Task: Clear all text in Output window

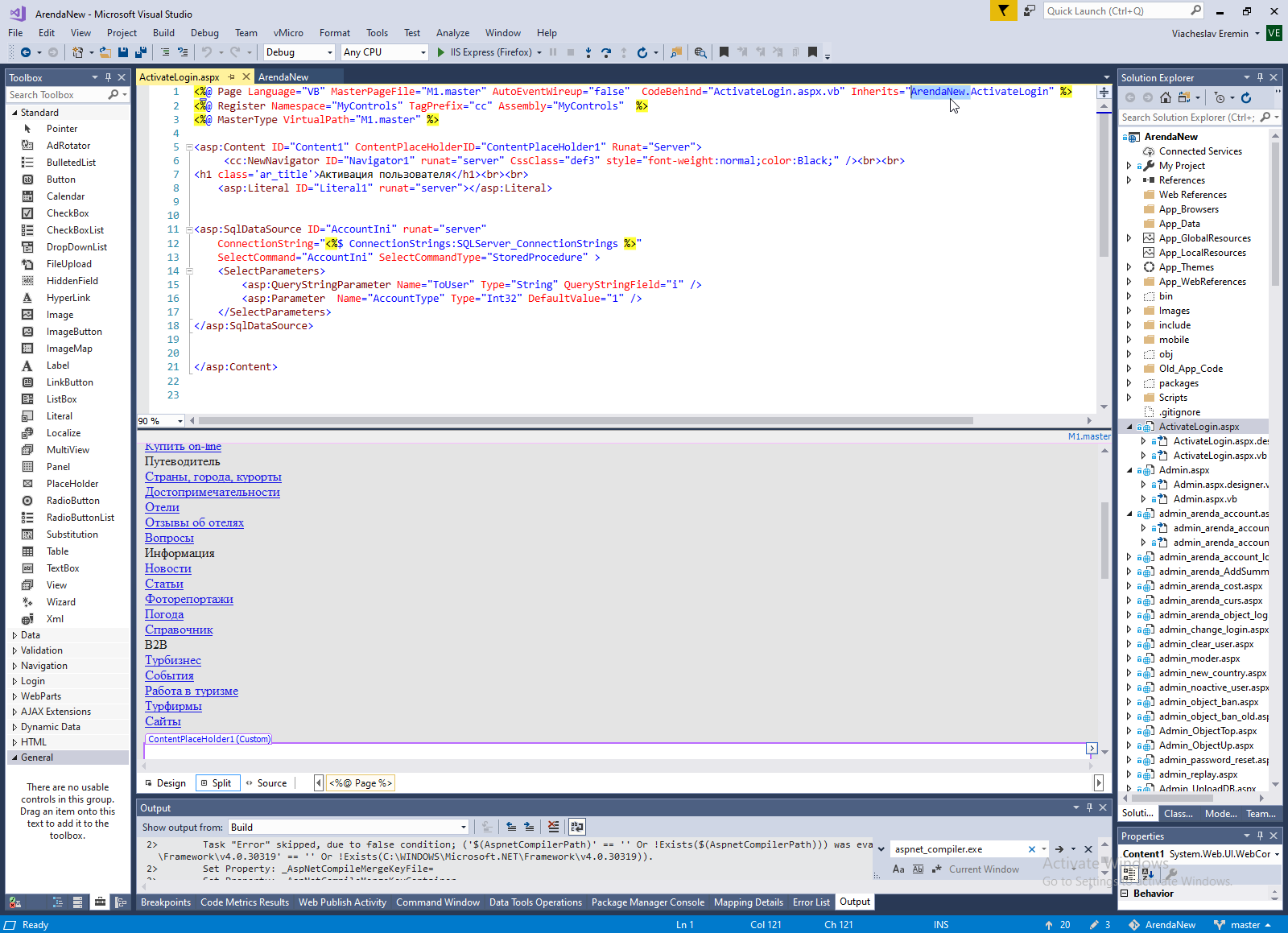Action: pyautogui.click(x=553, y=827)
